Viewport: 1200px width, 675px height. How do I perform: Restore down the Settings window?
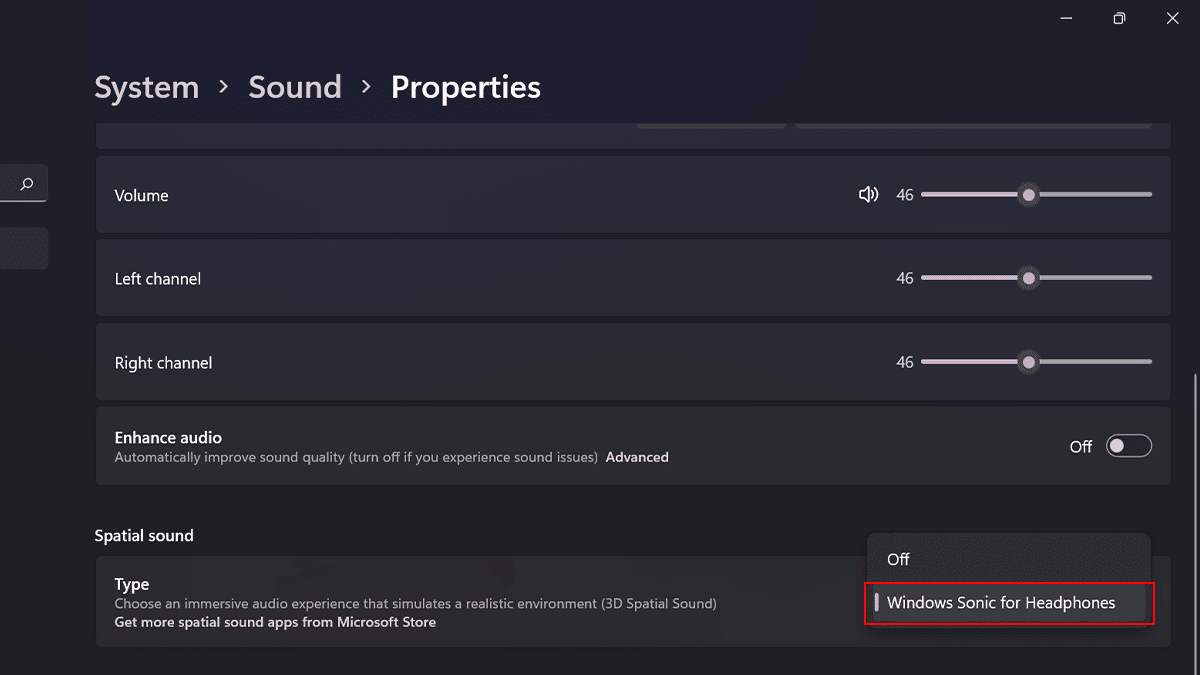pyautogui.click(x=1119, y=18)
